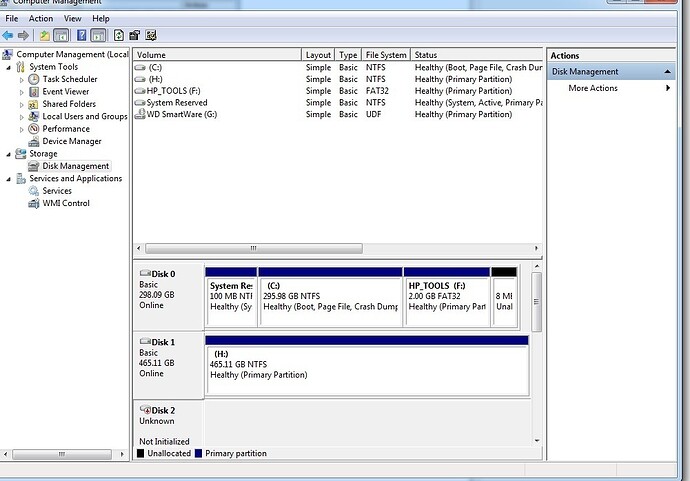Open the View menu
The height and width of the screenshot is (481, 690).
73,18
